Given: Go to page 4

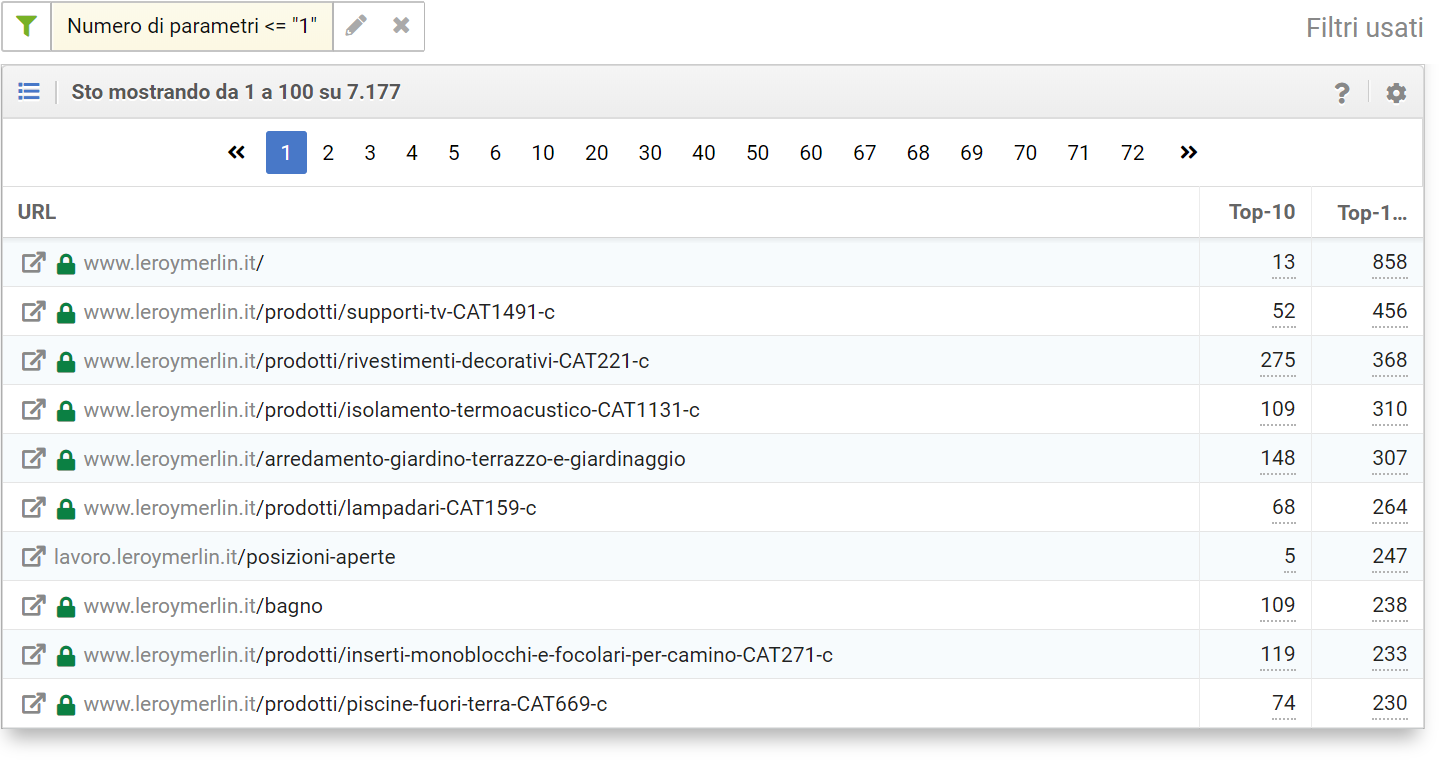Looking at the screenshot, I should (x=412, y=152).
